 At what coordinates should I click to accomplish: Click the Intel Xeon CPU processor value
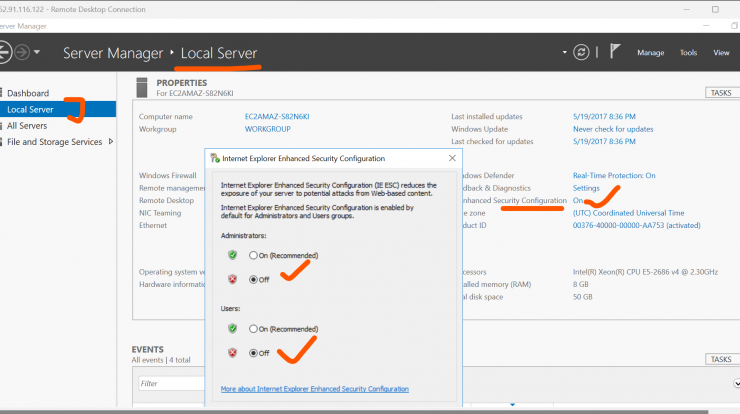coord(645,272)
